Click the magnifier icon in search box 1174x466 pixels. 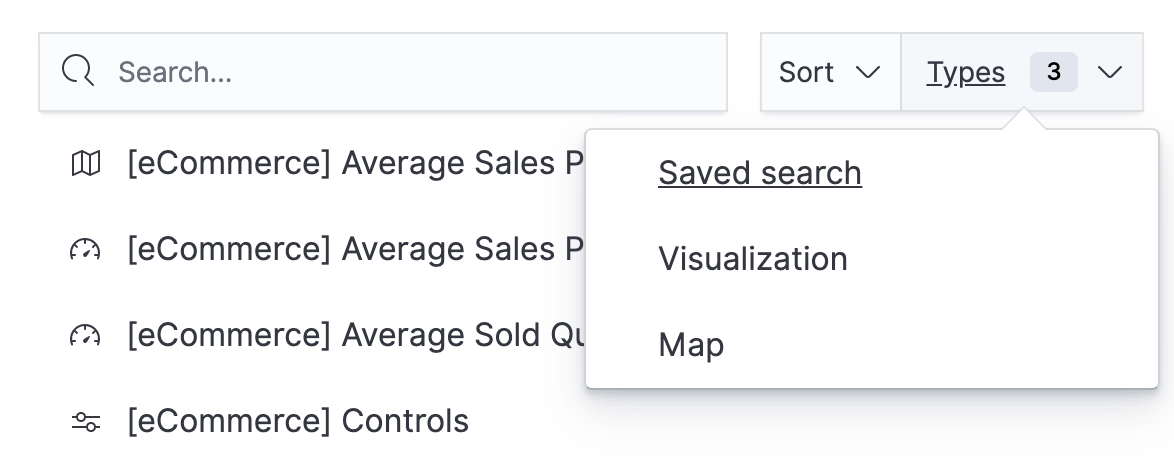78,72
